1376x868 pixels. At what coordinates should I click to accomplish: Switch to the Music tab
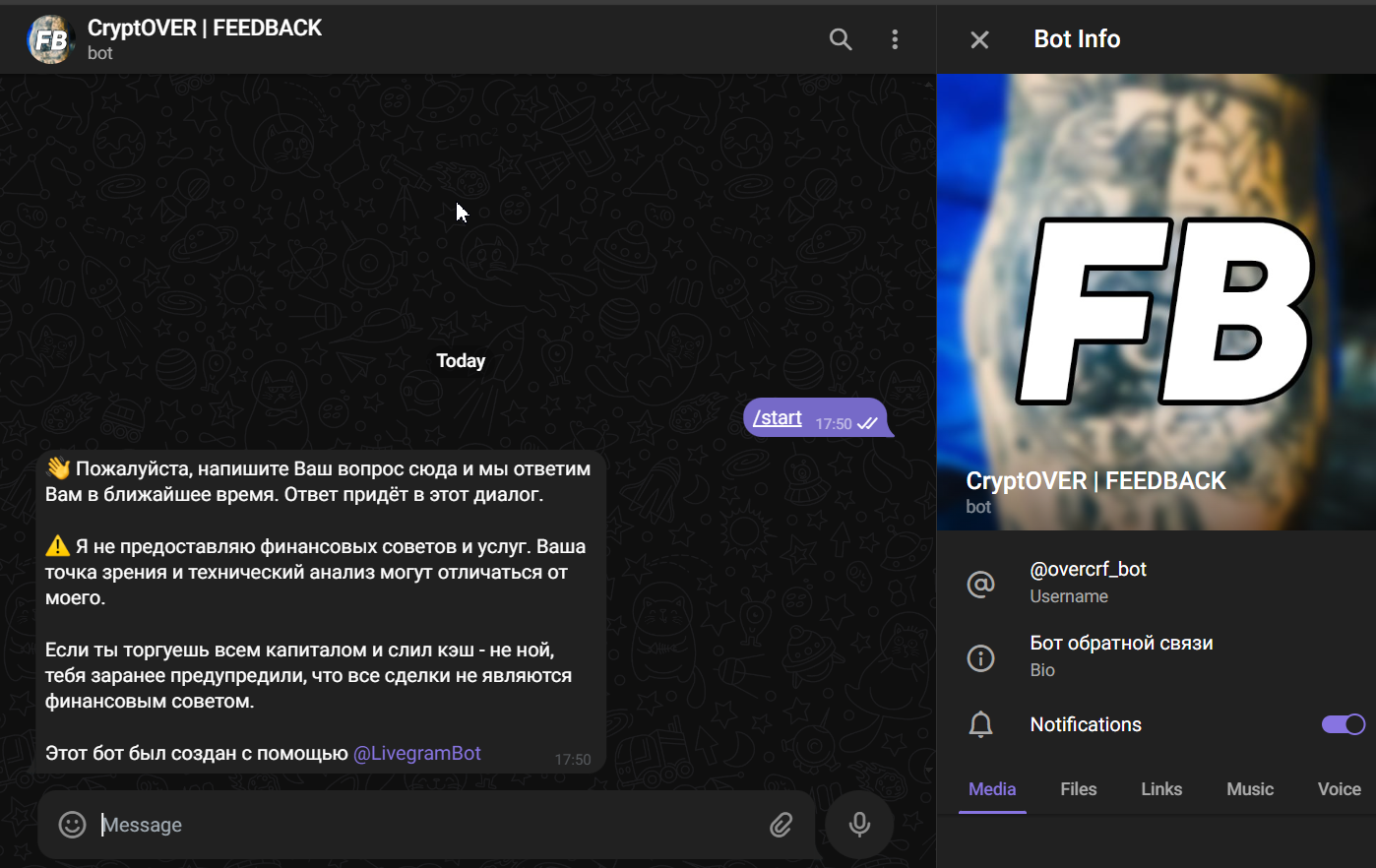point(1250,789)
